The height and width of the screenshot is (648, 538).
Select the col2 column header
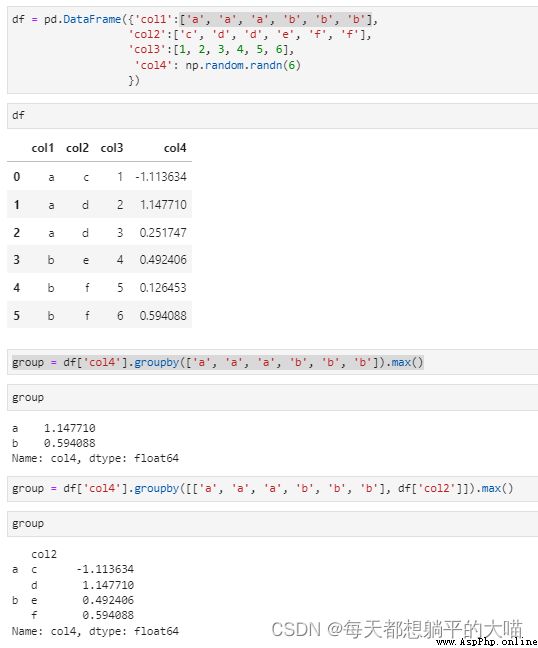pos(77,148)
